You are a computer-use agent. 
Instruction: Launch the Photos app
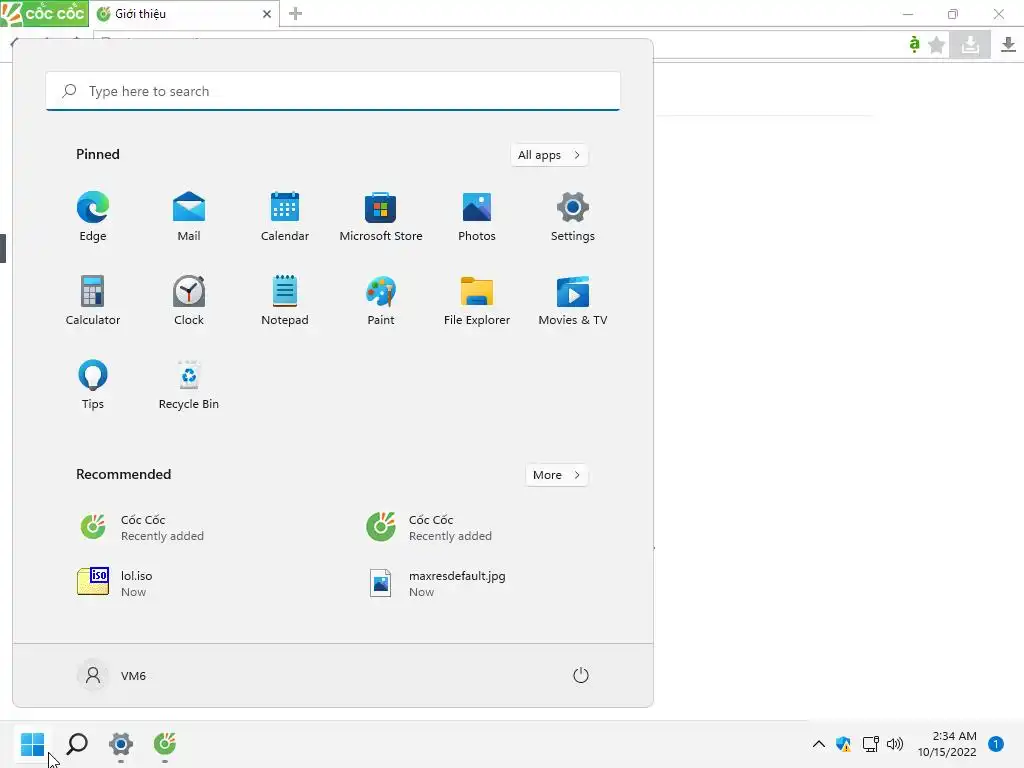477,217
